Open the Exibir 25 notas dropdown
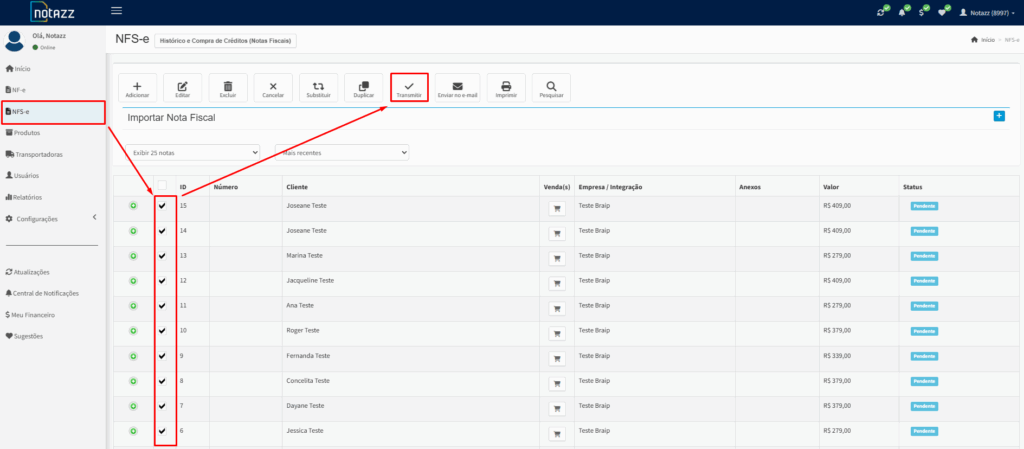Screen dimensions: 1024x449 click(x=192, y=153)
